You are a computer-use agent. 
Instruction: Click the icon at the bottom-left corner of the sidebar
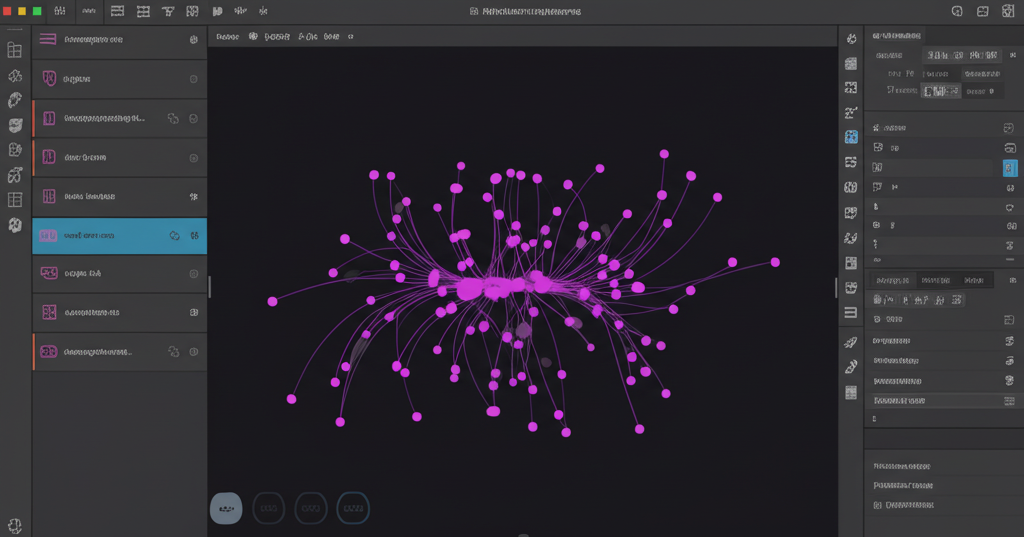point(14,526)
